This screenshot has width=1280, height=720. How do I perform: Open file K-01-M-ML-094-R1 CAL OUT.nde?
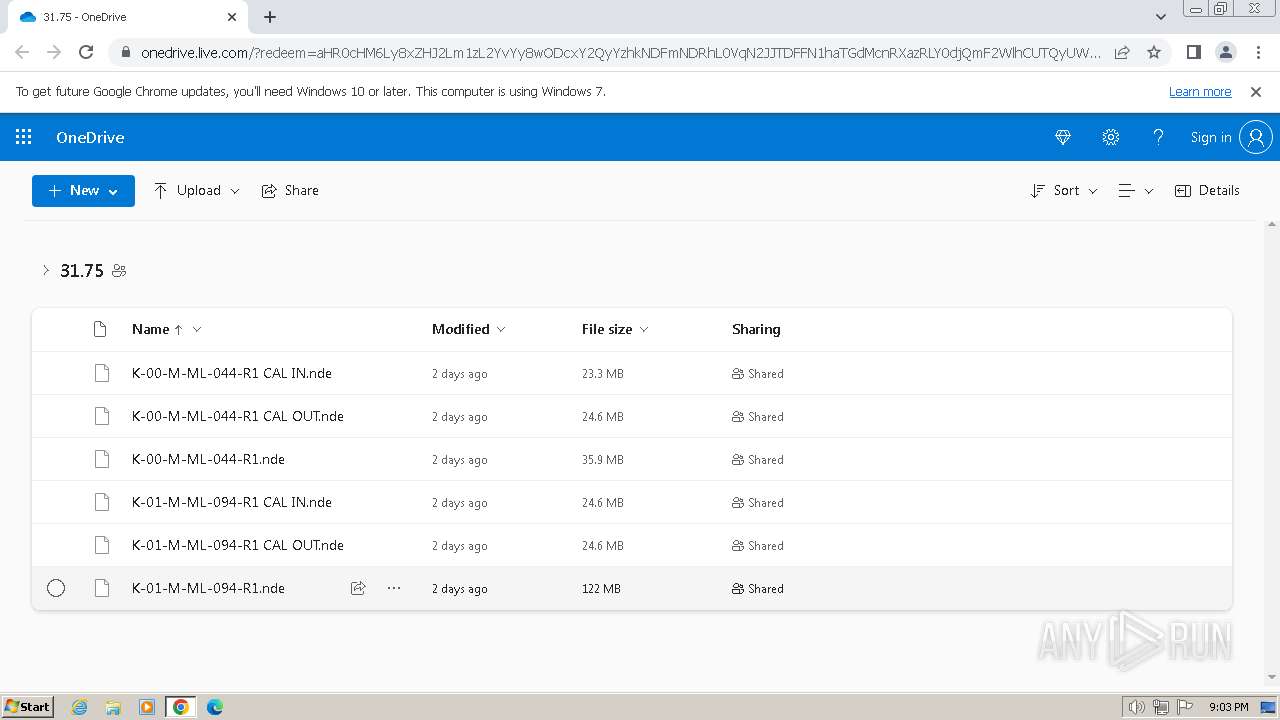pyautogui.click(x=238, y=545)
